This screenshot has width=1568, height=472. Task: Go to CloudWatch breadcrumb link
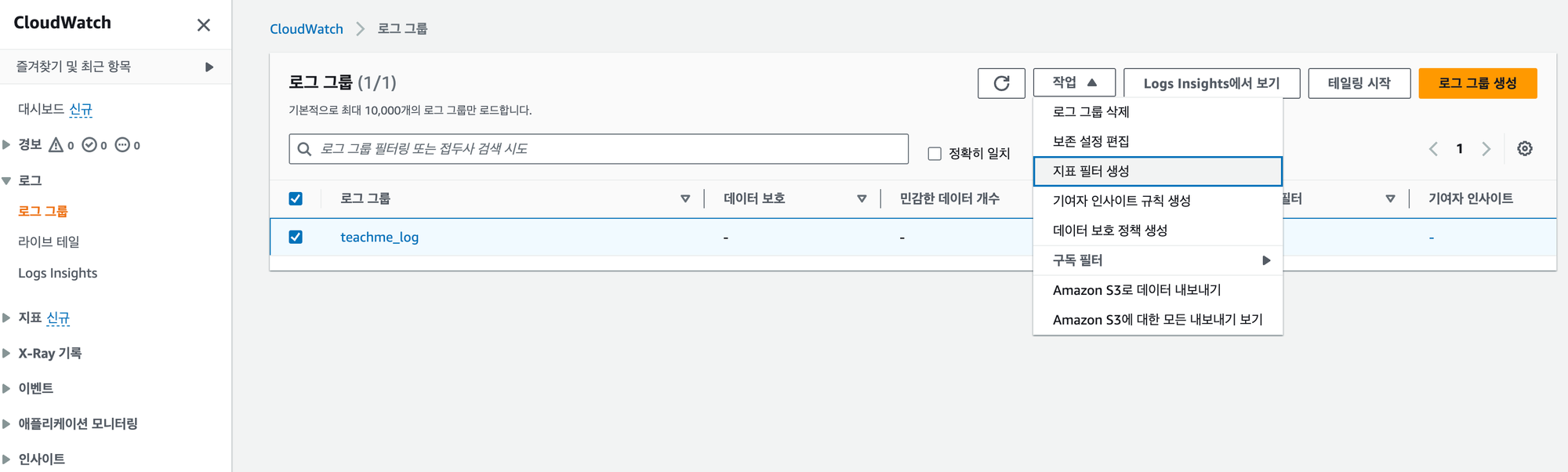pos(307,29)
